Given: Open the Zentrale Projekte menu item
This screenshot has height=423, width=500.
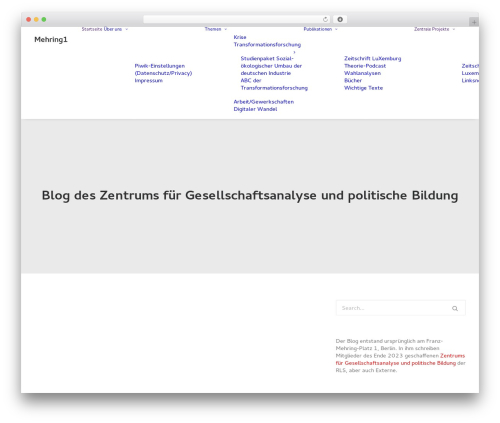Looking at the screenshot, I should click(x=432, y=29).
